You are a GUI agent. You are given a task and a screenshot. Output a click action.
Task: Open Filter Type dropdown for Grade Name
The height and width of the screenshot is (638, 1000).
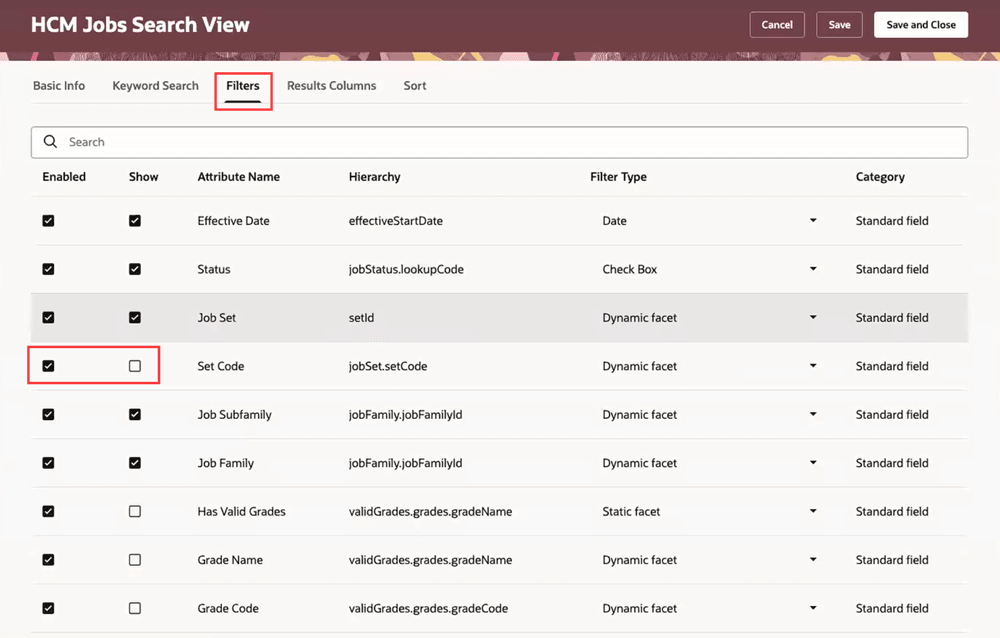point(813,560)
